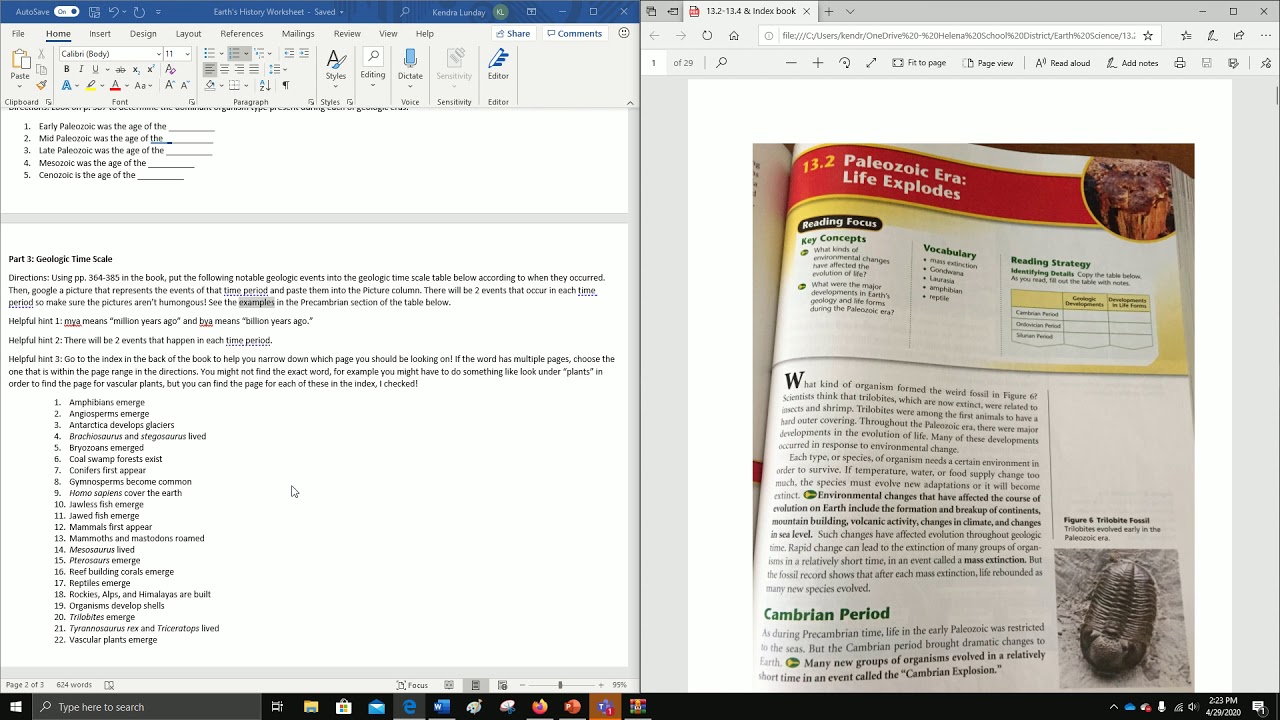Switch to Print Layout view icon

[x=475, y=685]
